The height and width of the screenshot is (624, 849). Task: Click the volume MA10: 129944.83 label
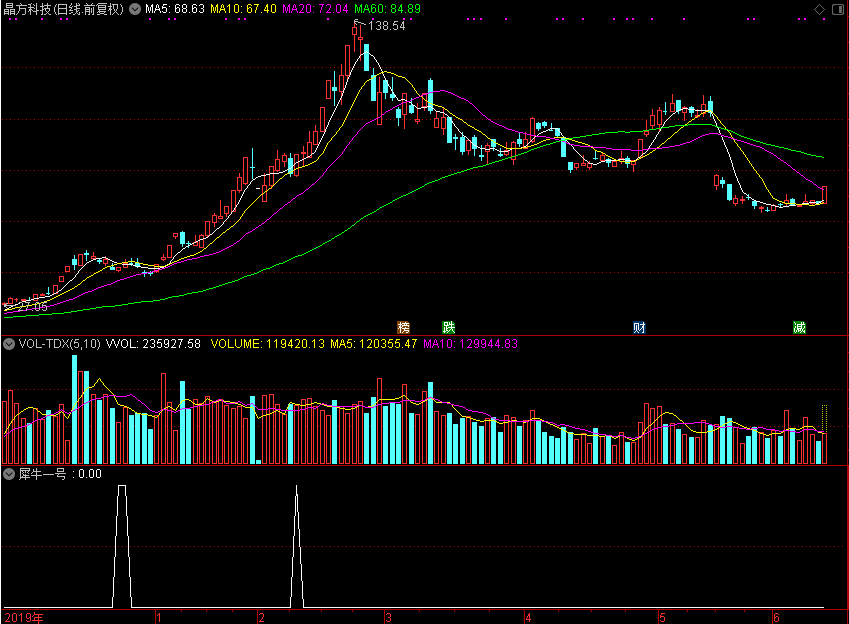point(471,344)
